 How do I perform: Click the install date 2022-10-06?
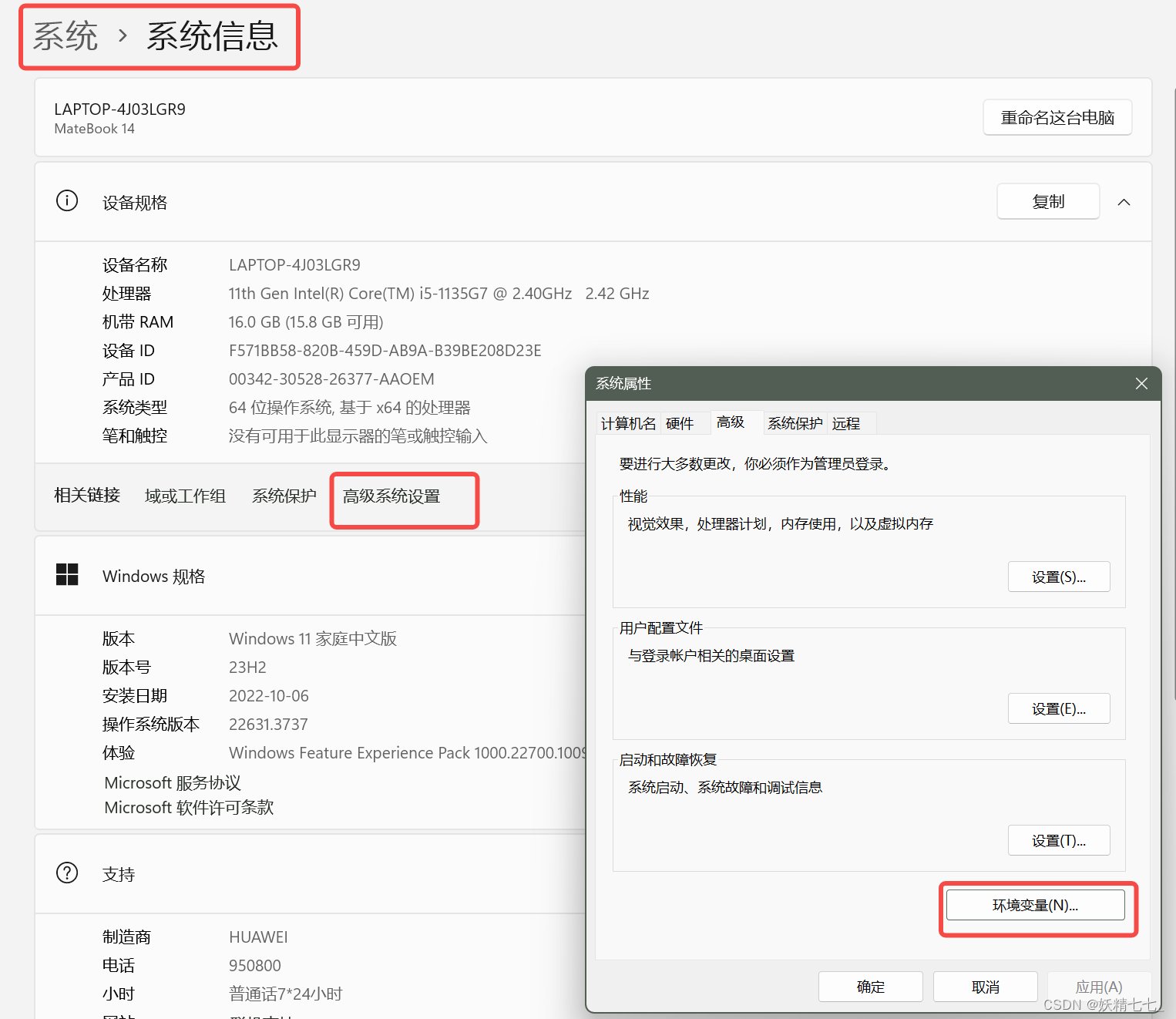(x=269, y=696)
